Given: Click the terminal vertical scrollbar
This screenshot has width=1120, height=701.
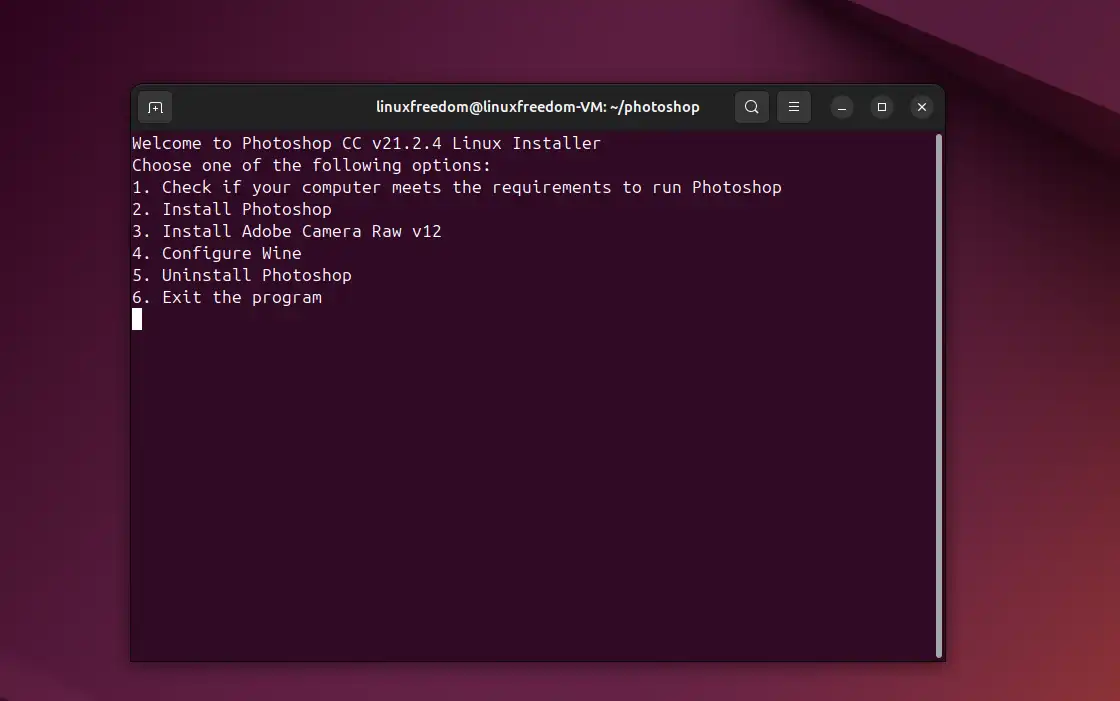Looking at the screenshot, I should coord(939,396).
